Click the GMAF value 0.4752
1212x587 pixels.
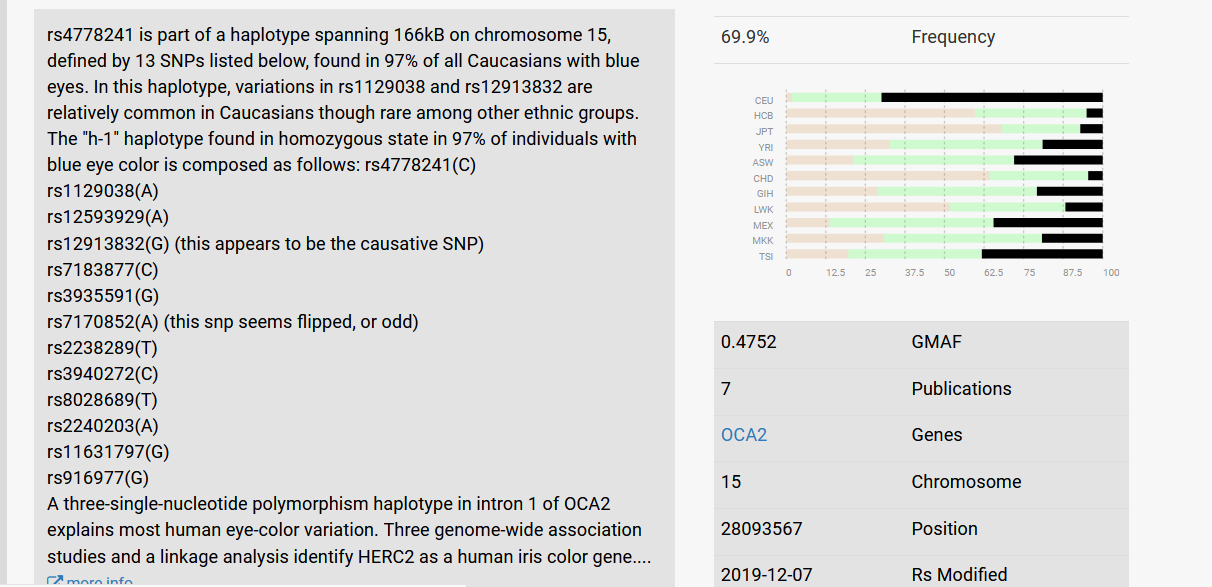(749, 342)
